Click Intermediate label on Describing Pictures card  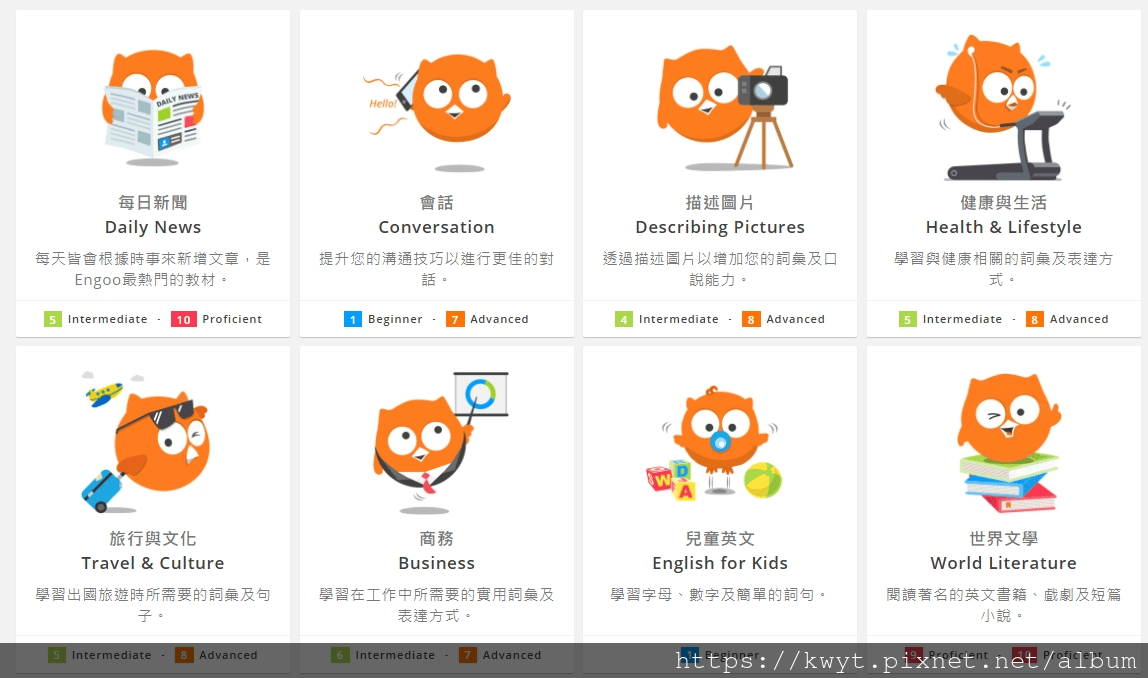pyautogui.click(x=679, y=319)
